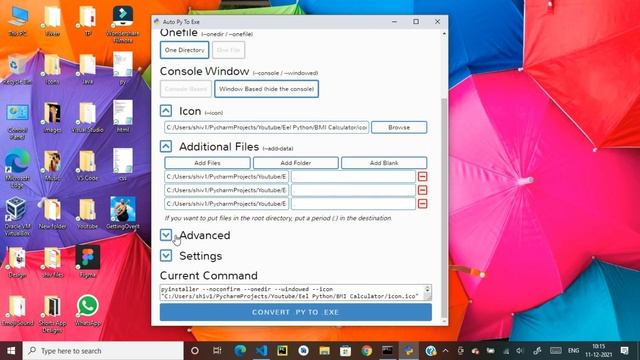Select the Jar files folder on desktop

coord(52,262)
